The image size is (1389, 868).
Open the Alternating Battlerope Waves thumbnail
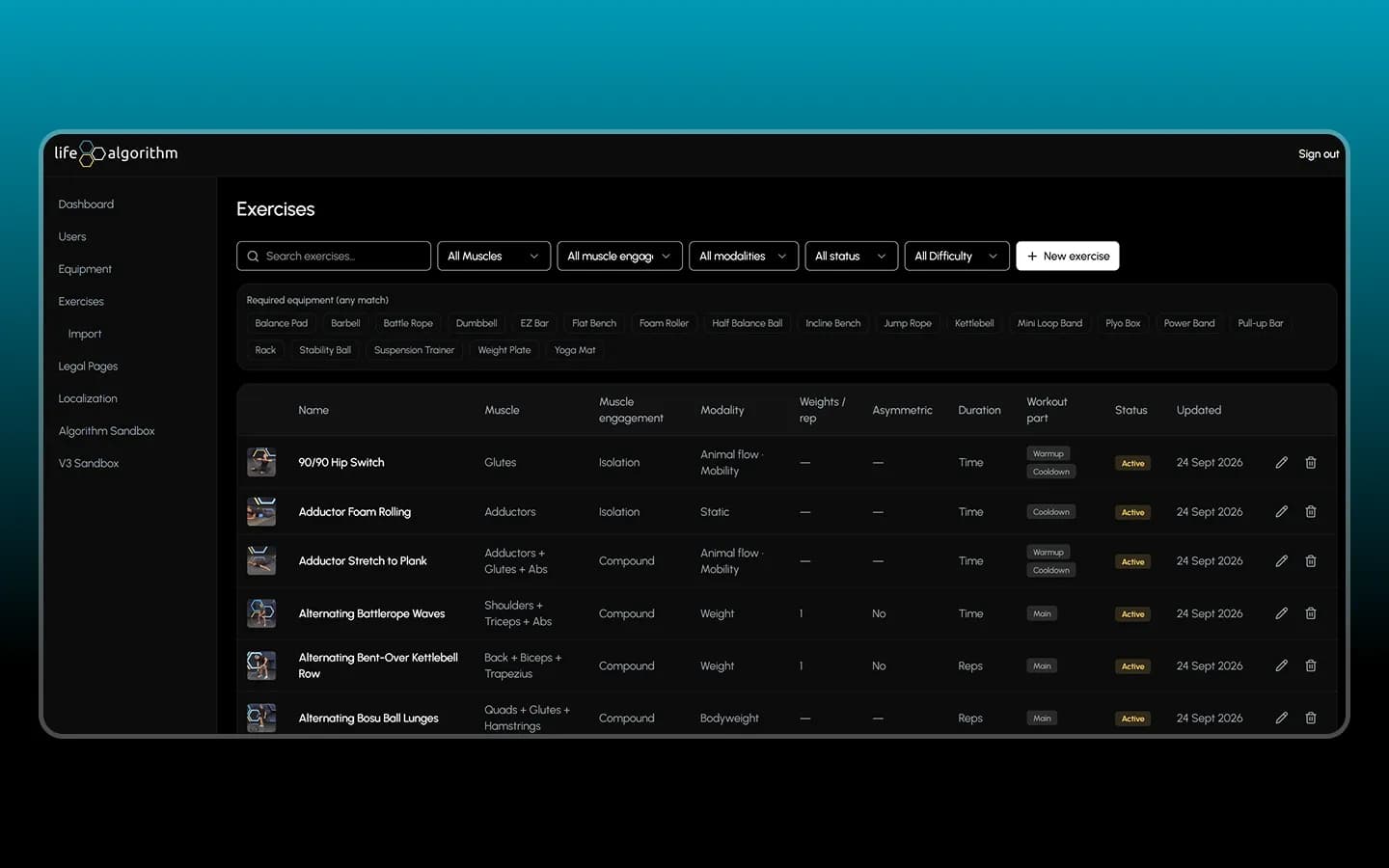pyautogui.click(x=261, y=613)
